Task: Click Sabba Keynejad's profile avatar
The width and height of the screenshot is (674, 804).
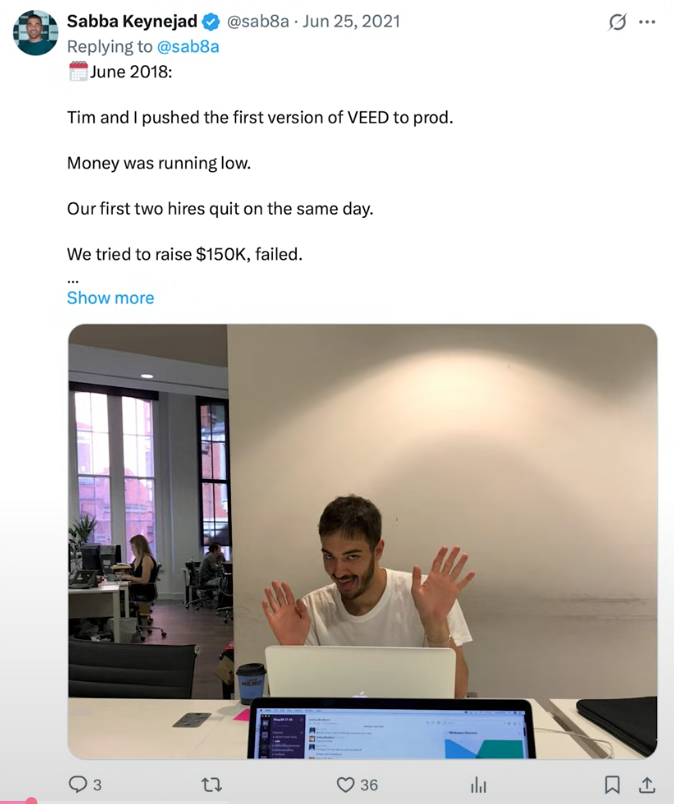Action: pyautogui.click(x=35, y=32)
